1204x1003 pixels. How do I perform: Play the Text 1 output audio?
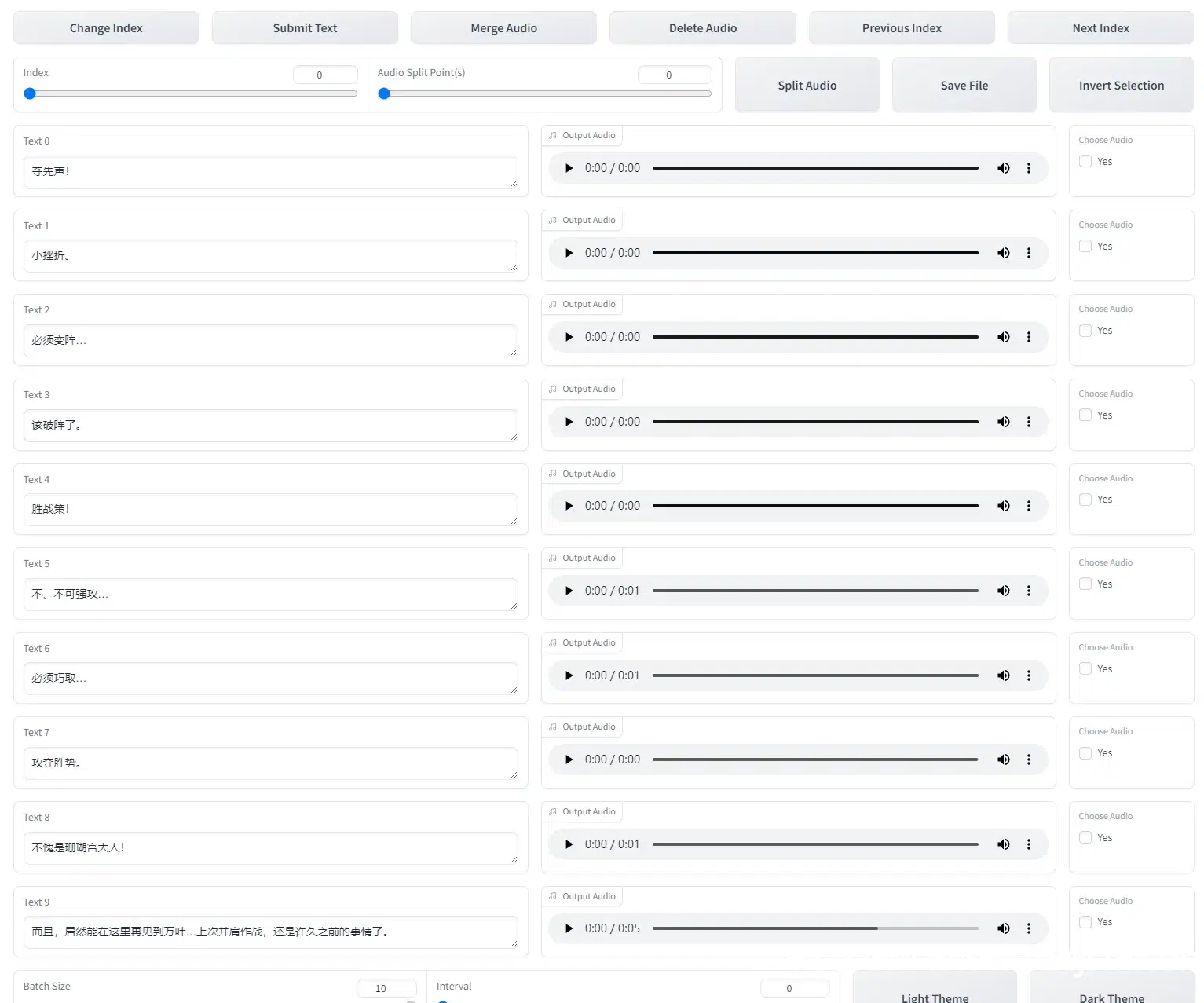tap(569, 253)
